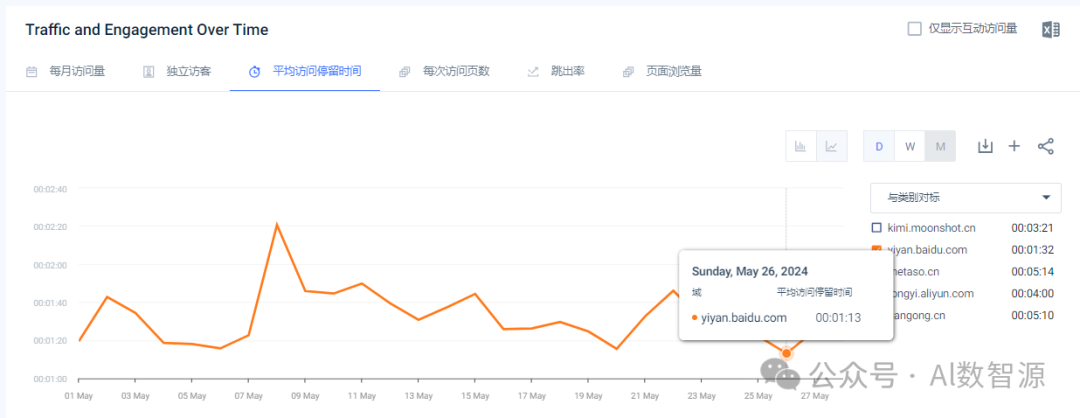Viewport: 1080px width, 418px height.
Task: Click the tooltip date Sunday, May 26, 2024
Action: click(x=749, y=271)
